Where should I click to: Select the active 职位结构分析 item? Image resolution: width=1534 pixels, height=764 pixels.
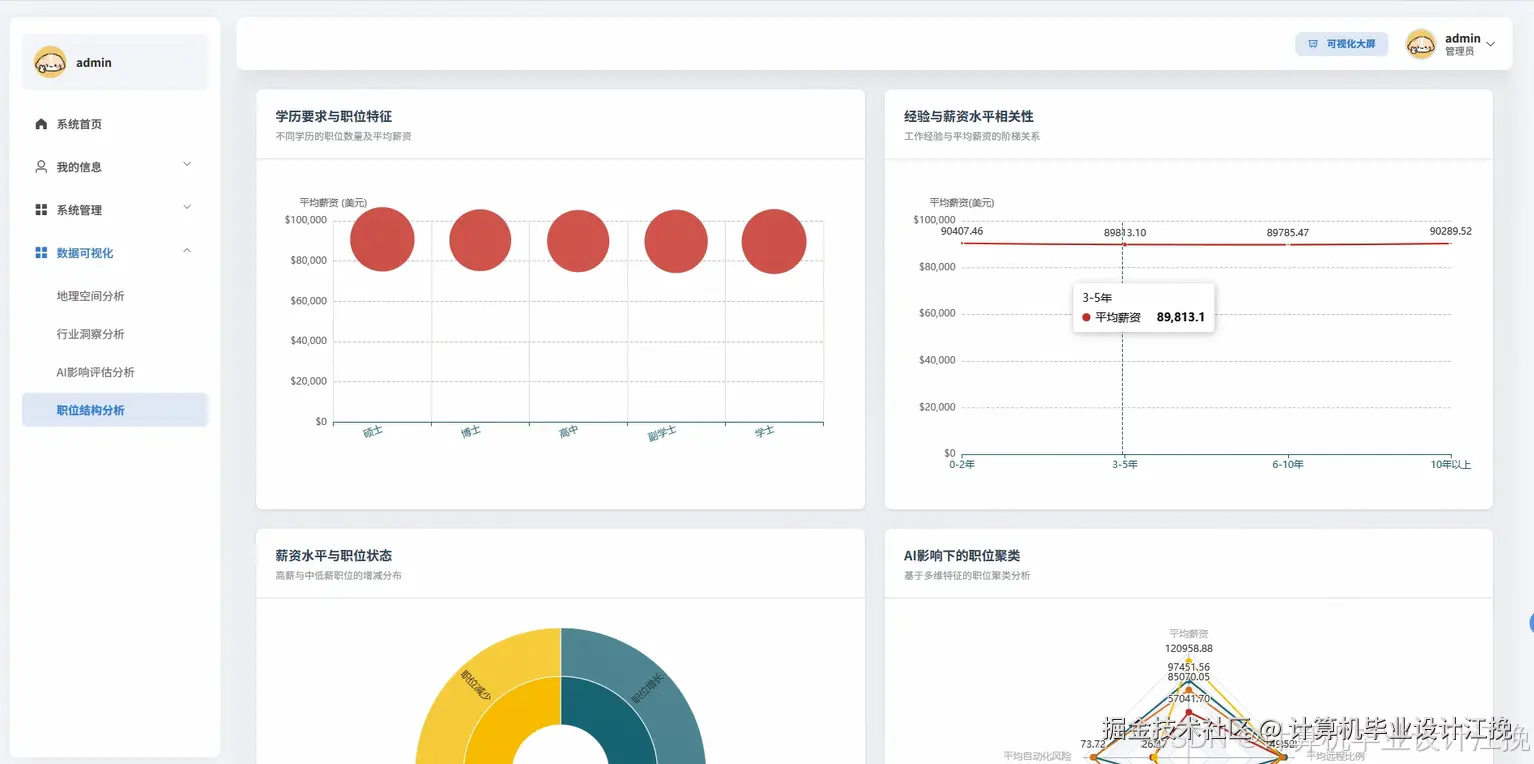tap(115, 410)
